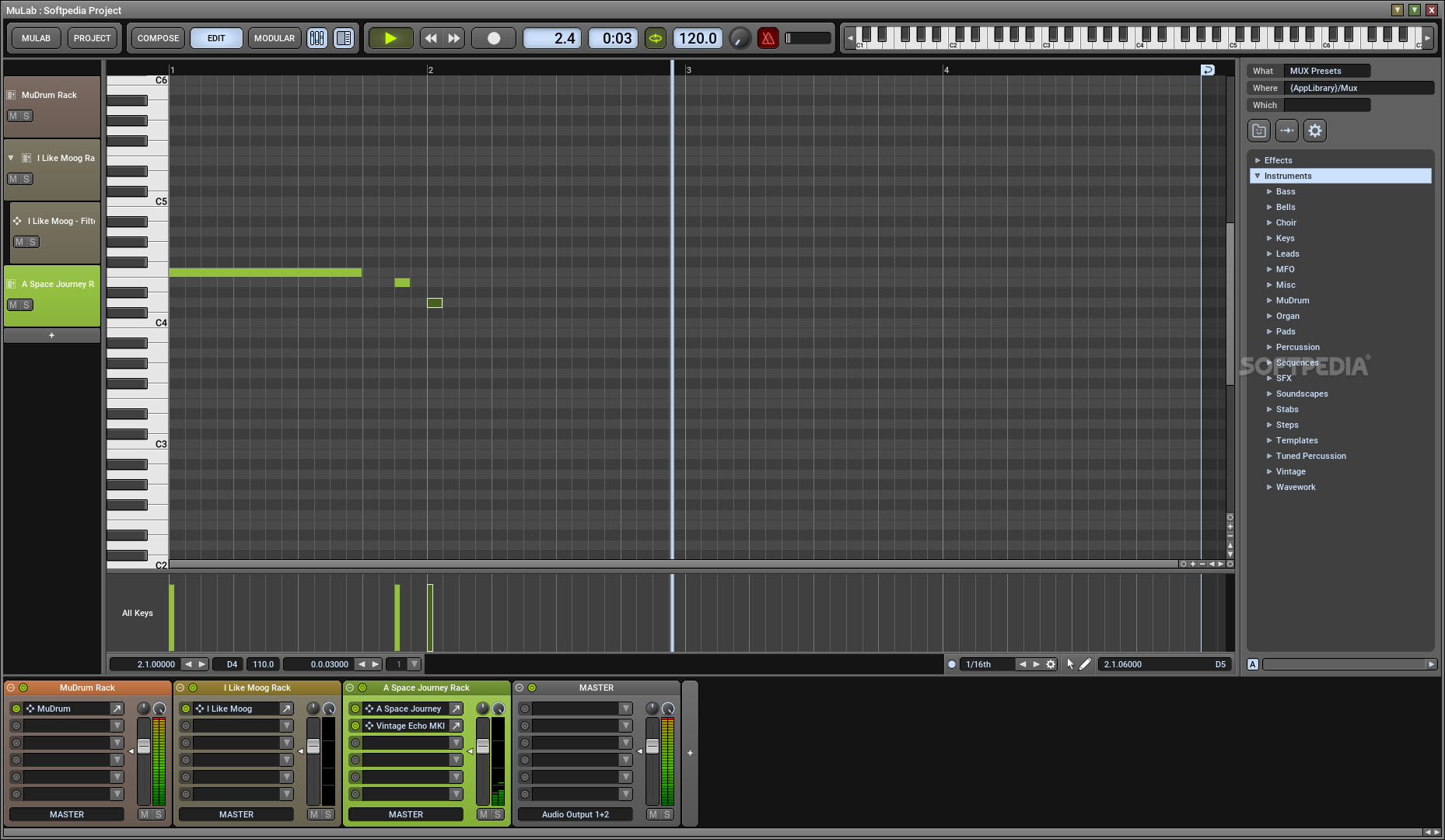
Task: Select the Organ folder
Action: (1287, 316)
